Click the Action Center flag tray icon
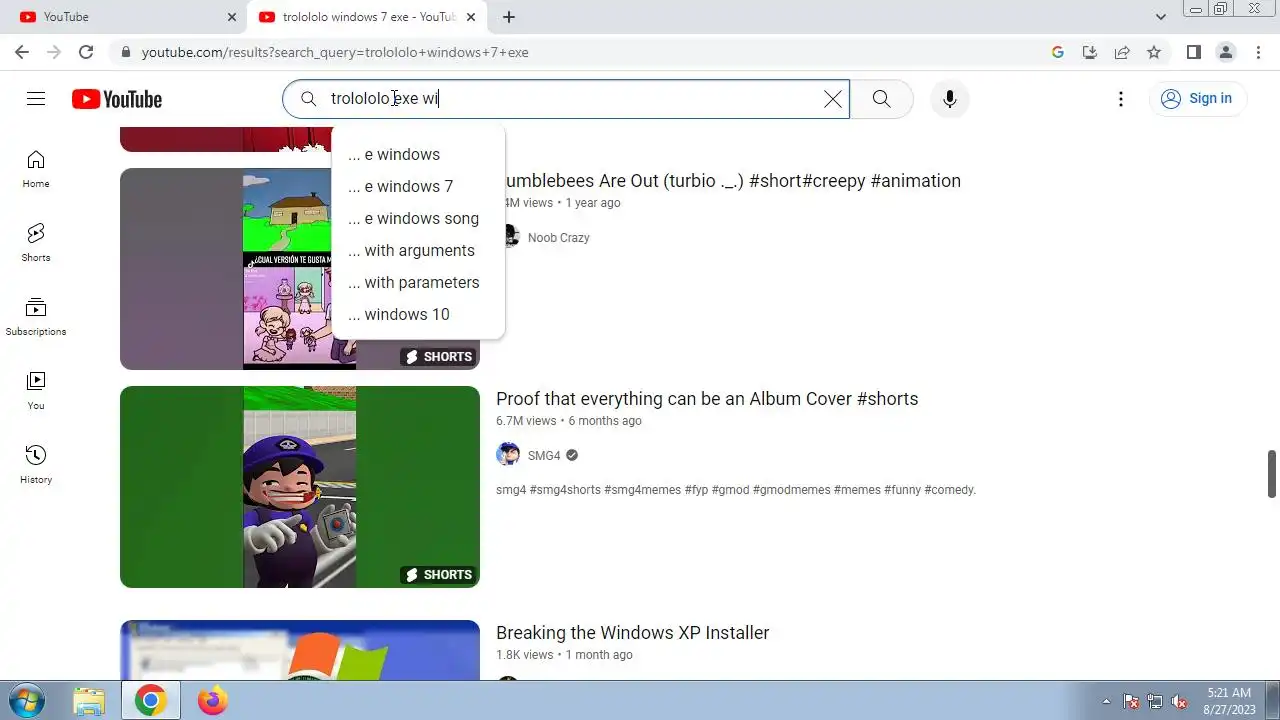 coord(1131,701)
